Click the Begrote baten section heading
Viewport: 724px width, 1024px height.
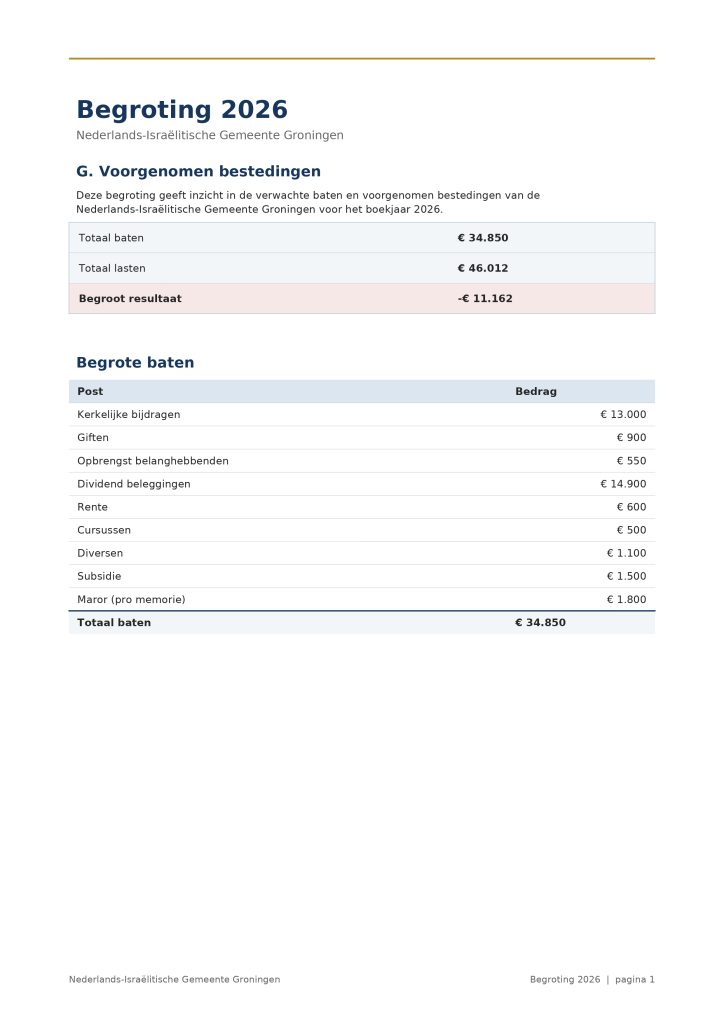point(135,362)
